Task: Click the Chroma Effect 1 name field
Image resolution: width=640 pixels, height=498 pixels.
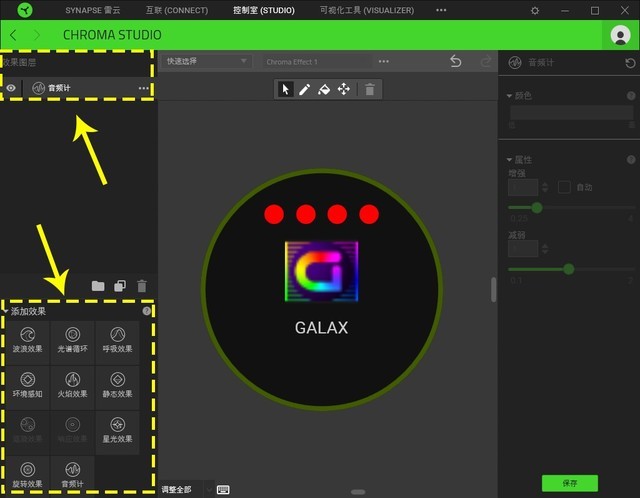Action: tap(317, 62)
